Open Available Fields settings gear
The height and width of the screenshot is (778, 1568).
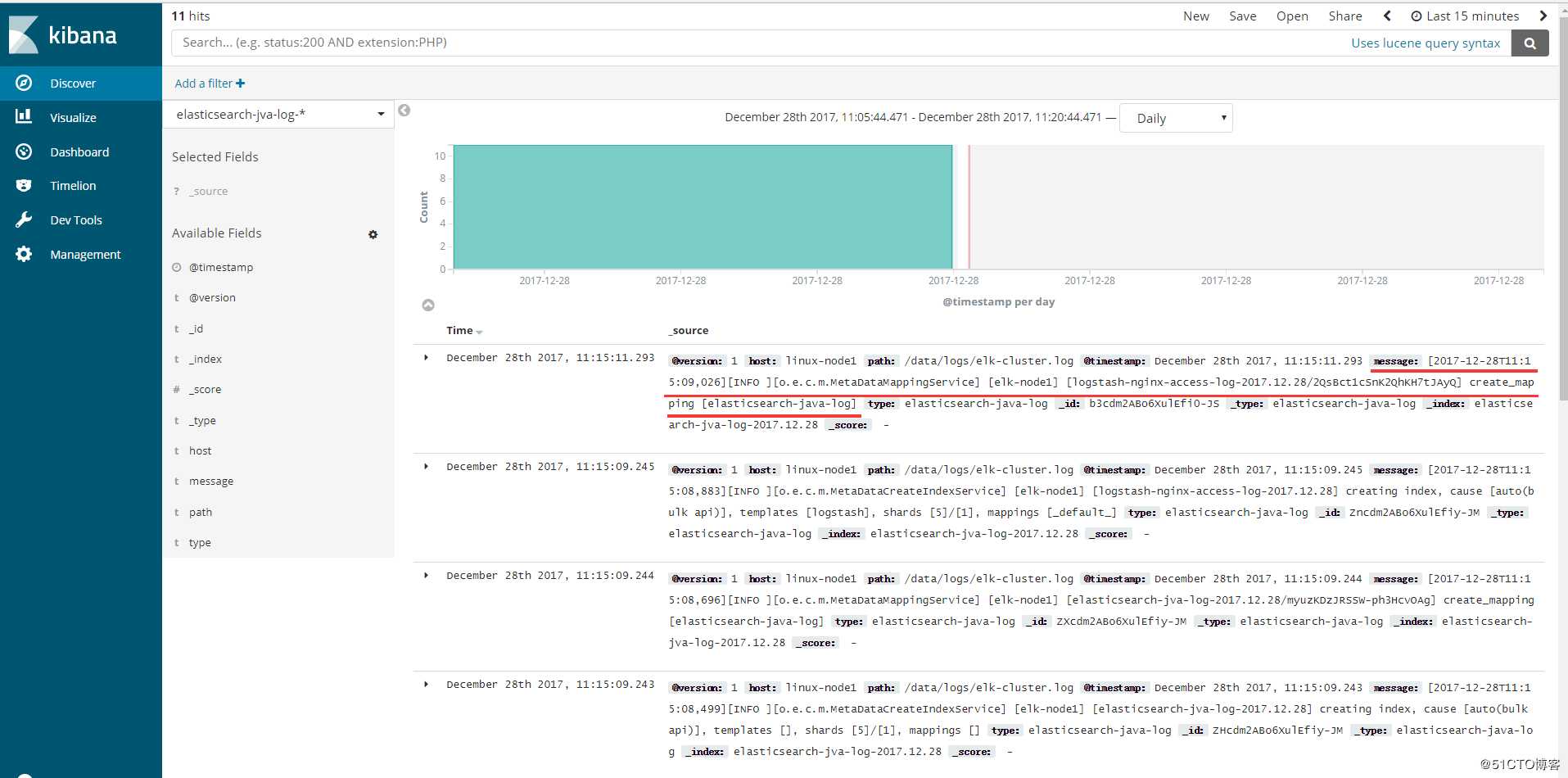click(x=373, y=234)
